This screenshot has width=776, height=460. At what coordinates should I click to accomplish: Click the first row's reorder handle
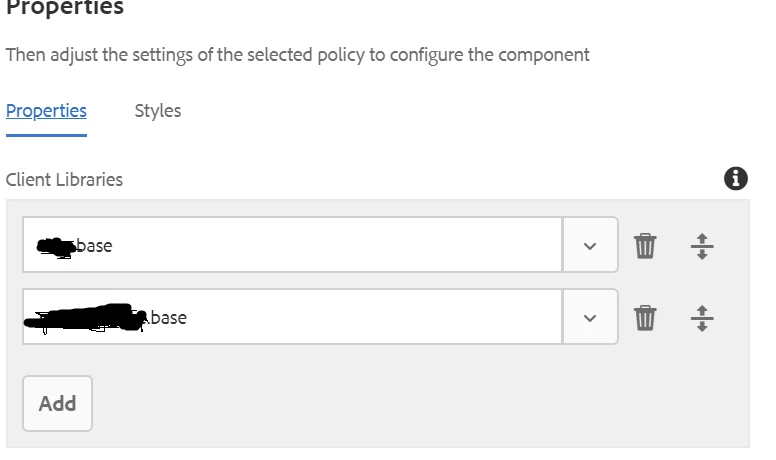point(702,245)
